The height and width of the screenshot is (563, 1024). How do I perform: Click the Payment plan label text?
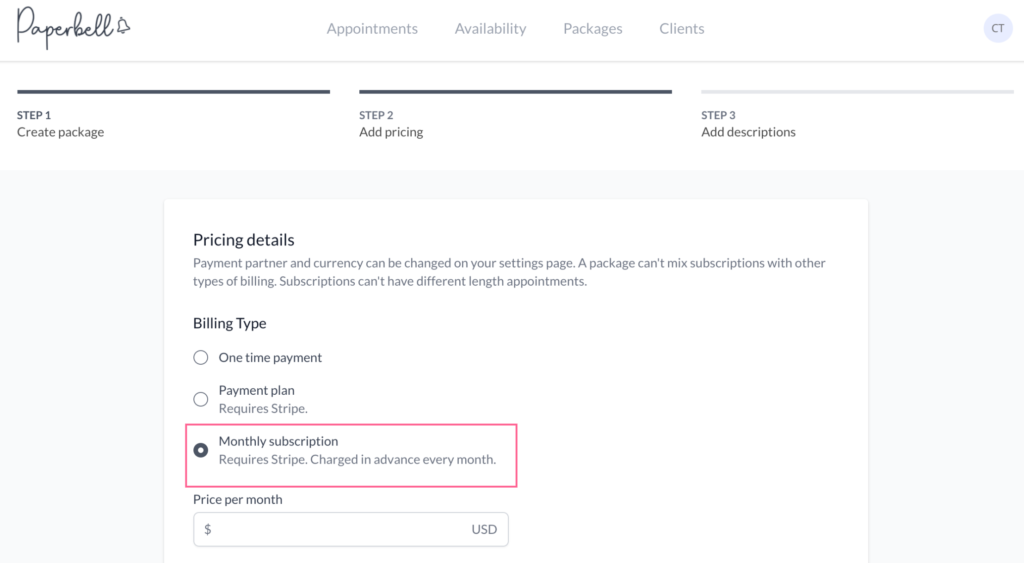coord(256,390)
